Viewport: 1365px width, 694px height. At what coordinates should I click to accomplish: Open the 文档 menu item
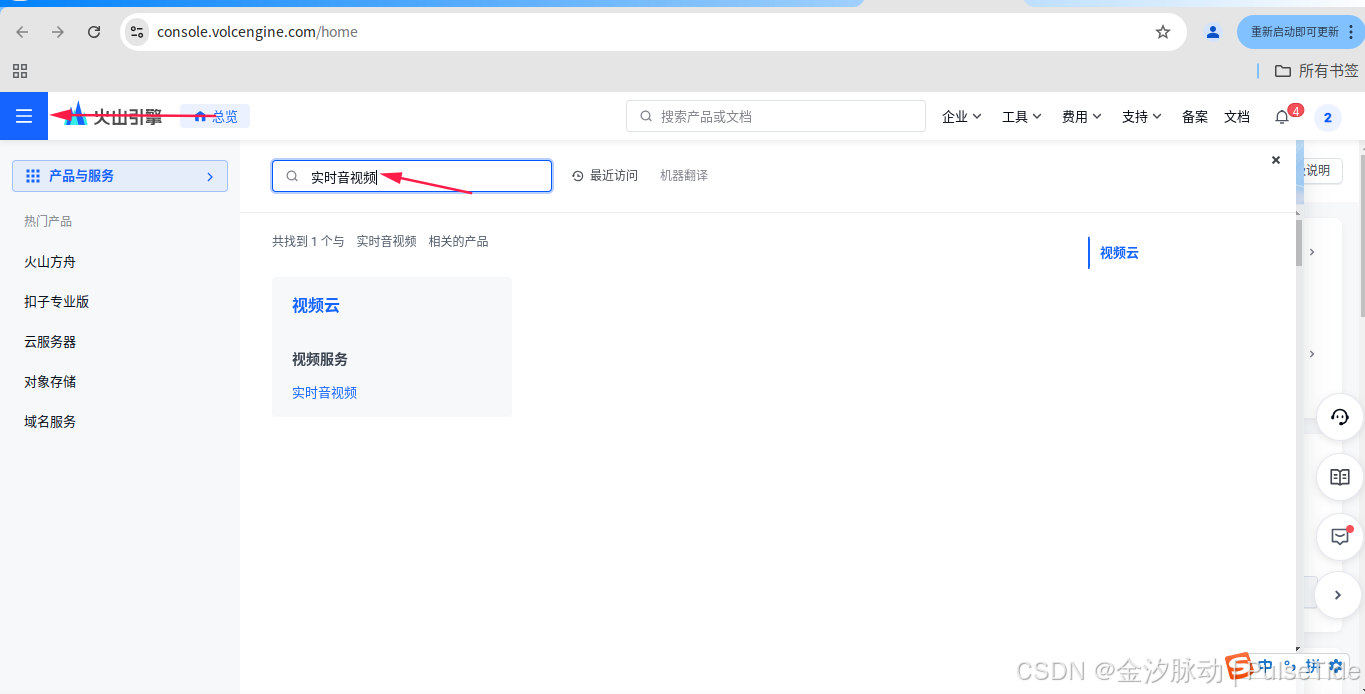(1237, 116)
